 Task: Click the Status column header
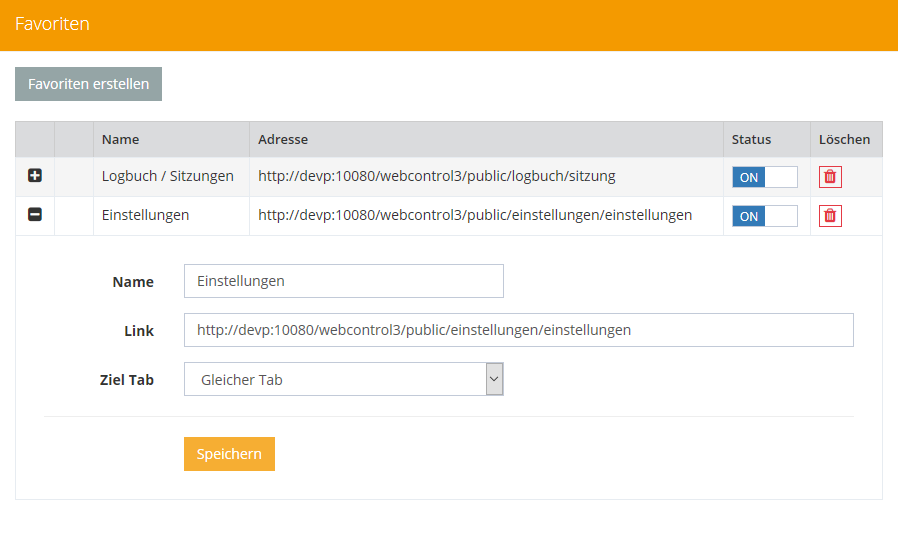[x=751, y=140]
